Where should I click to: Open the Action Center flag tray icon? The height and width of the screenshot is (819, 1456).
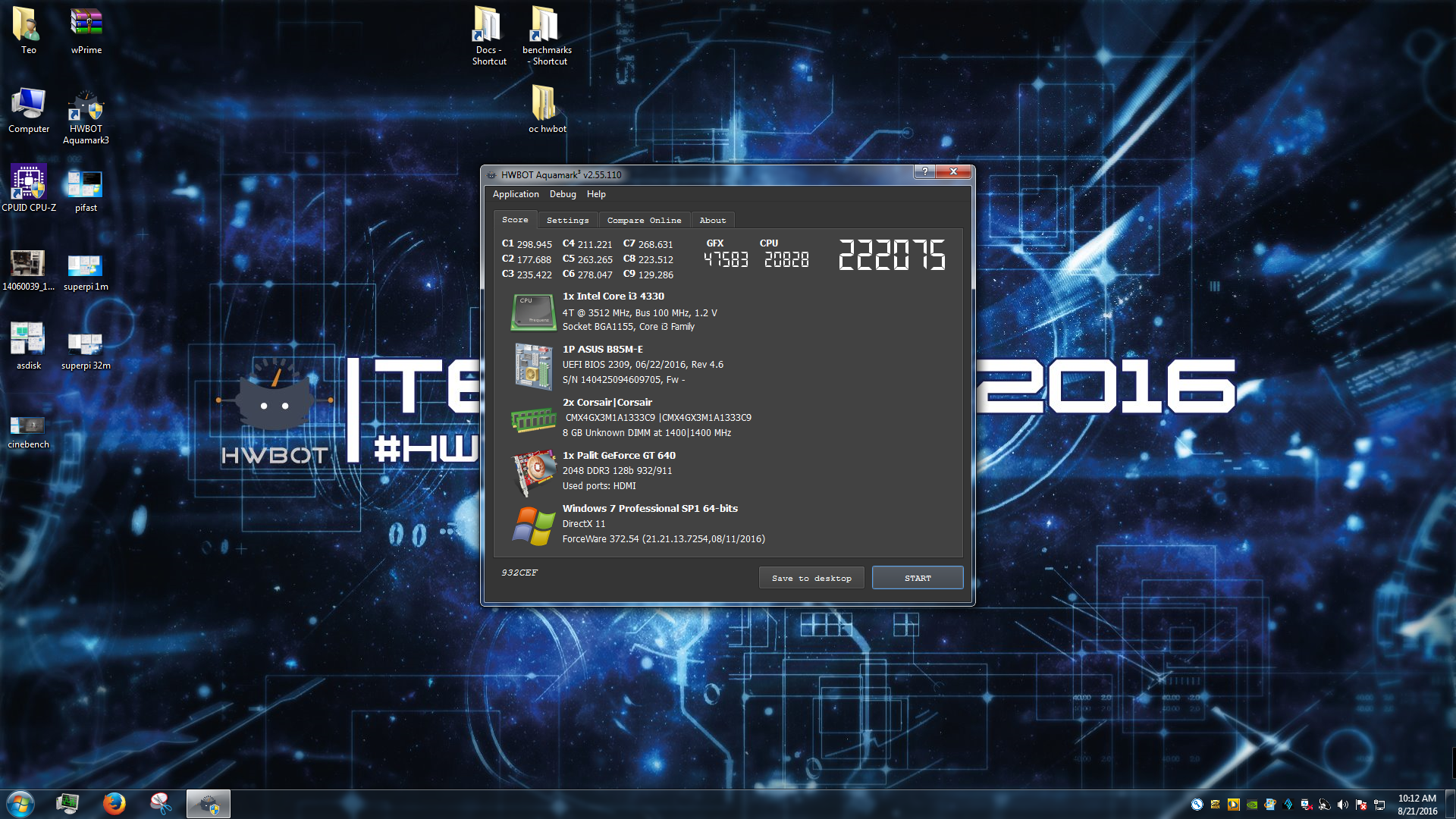[x=1361, y=805]
